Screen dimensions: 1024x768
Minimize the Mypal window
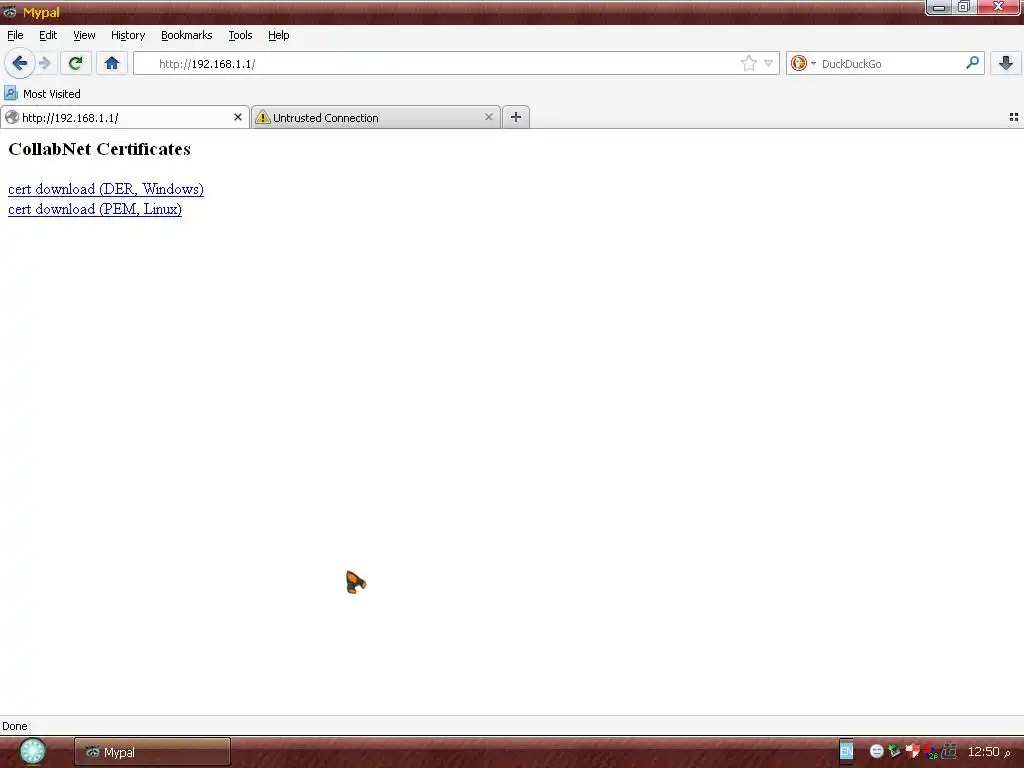pyautogui.click(x=939, y=7)
